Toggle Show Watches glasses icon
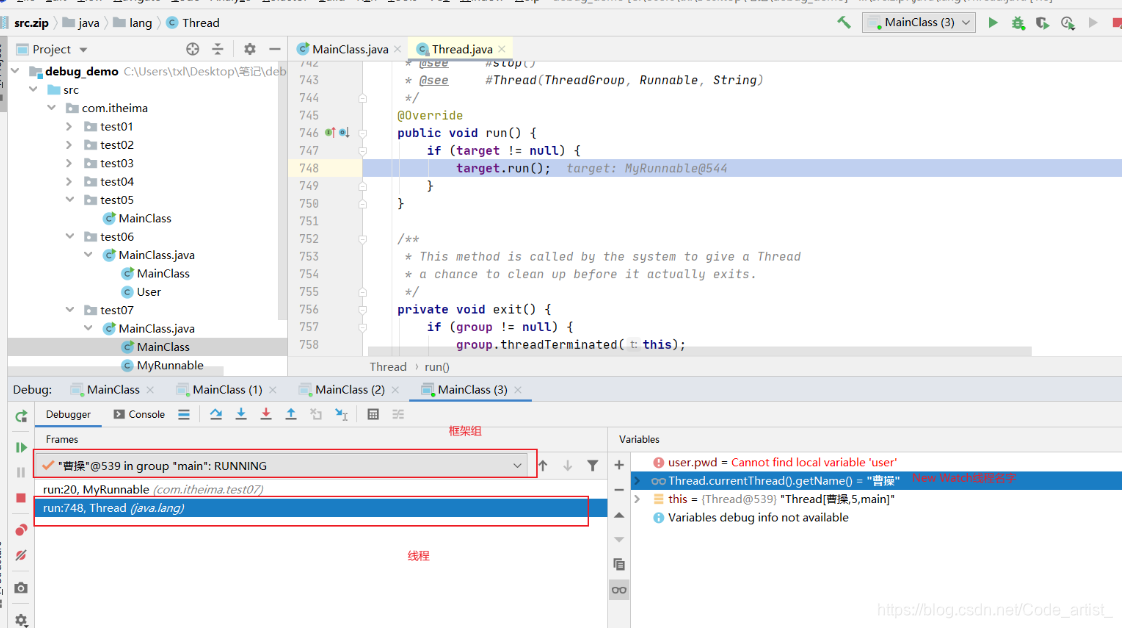This screenshot has height=628, width=1122. point(619,590)
